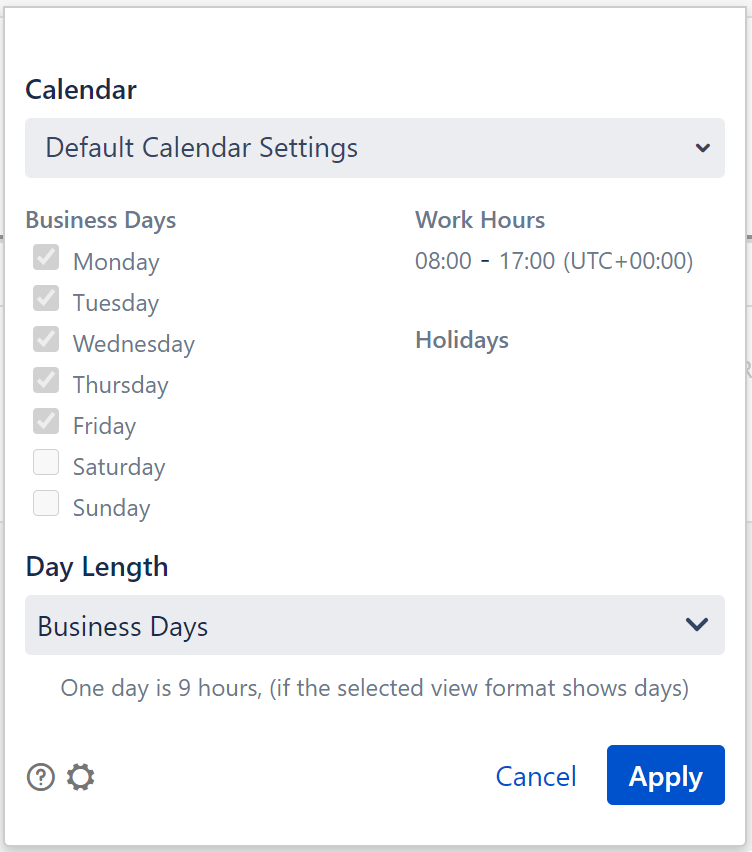Image resolution: width=752 pixels, height=852 pixels.
Task: Click the help question mark icon
Action: click(x=40, y=777)
